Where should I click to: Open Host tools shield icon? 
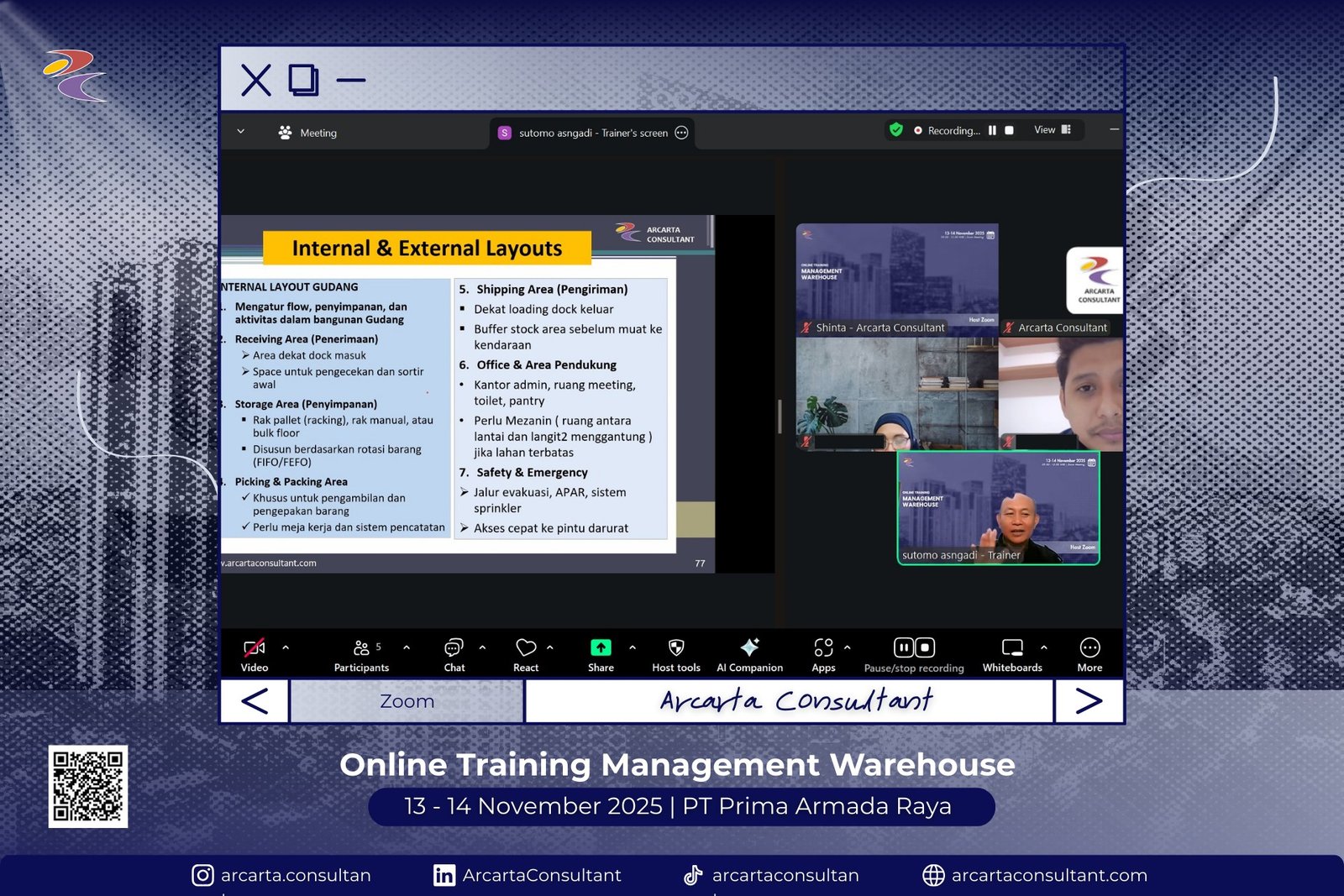pyautogui.click(x=676, y=647)
